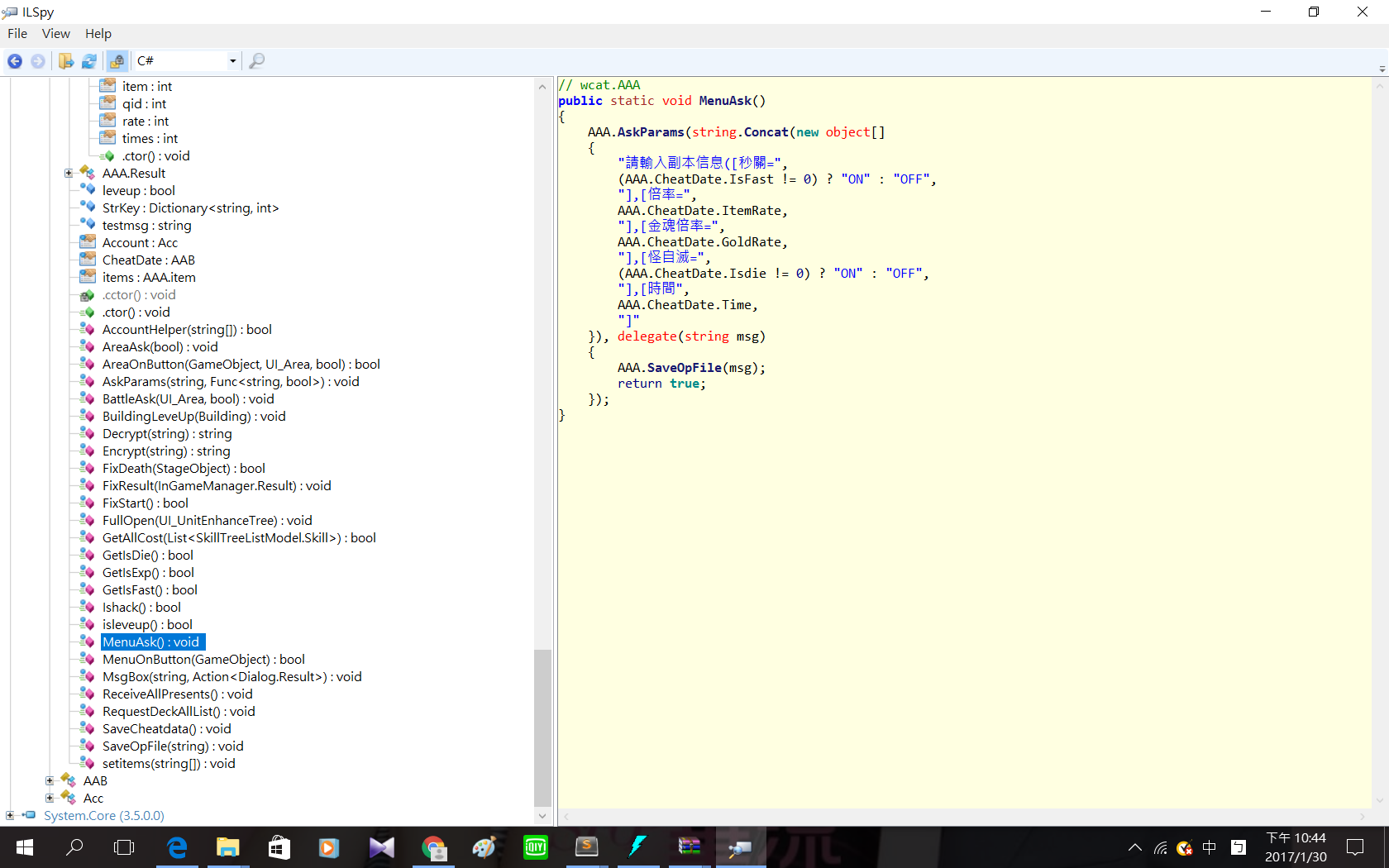Select Encrypt(string) method
1389x868 pixels.
click(x=166, y=451)
